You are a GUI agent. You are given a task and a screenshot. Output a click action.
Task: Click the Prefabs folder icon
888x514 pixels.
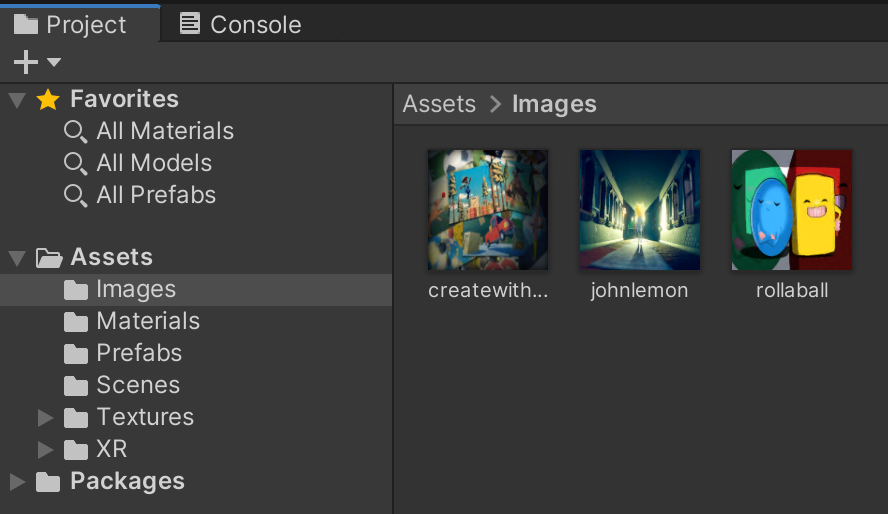(x=76, y=354)
